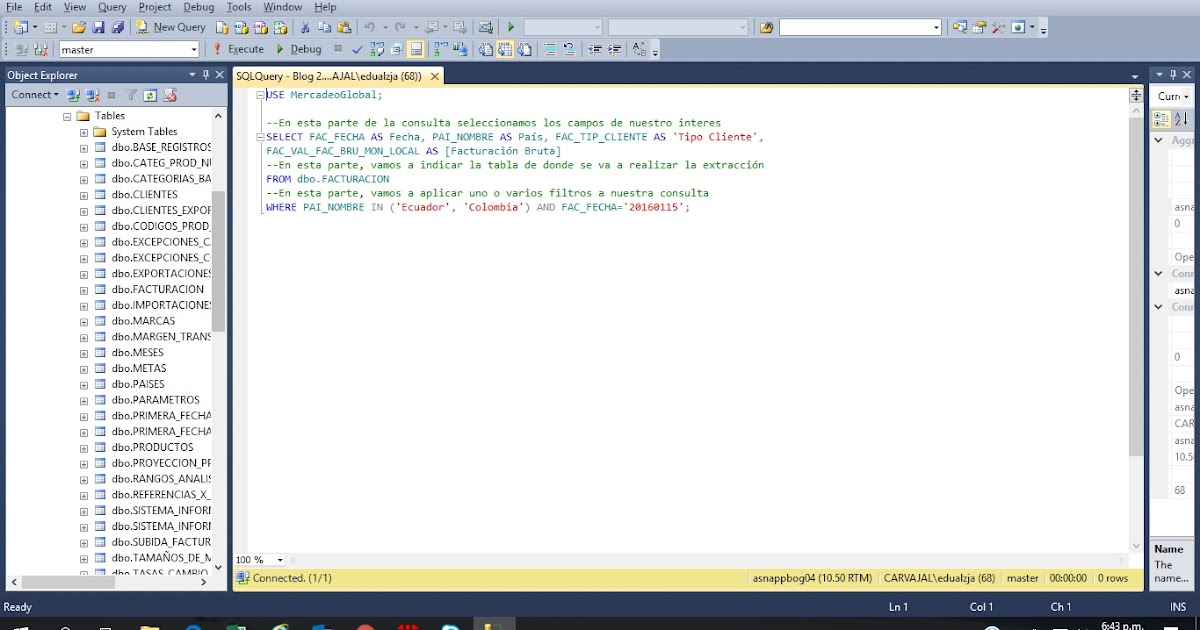Open the Connect dropdown in Object Explorer
Image resolution: width=1200 pixels, height=630 pixels.
[34, 95]
